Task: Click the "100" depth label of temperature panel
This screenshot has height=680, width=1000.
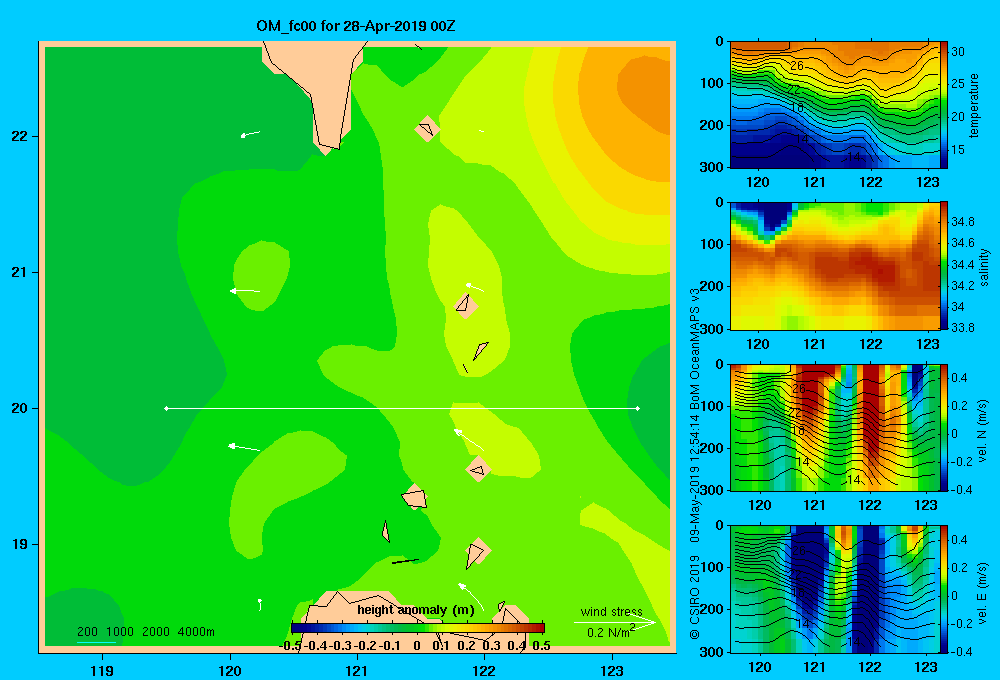Action: (711, 83)
